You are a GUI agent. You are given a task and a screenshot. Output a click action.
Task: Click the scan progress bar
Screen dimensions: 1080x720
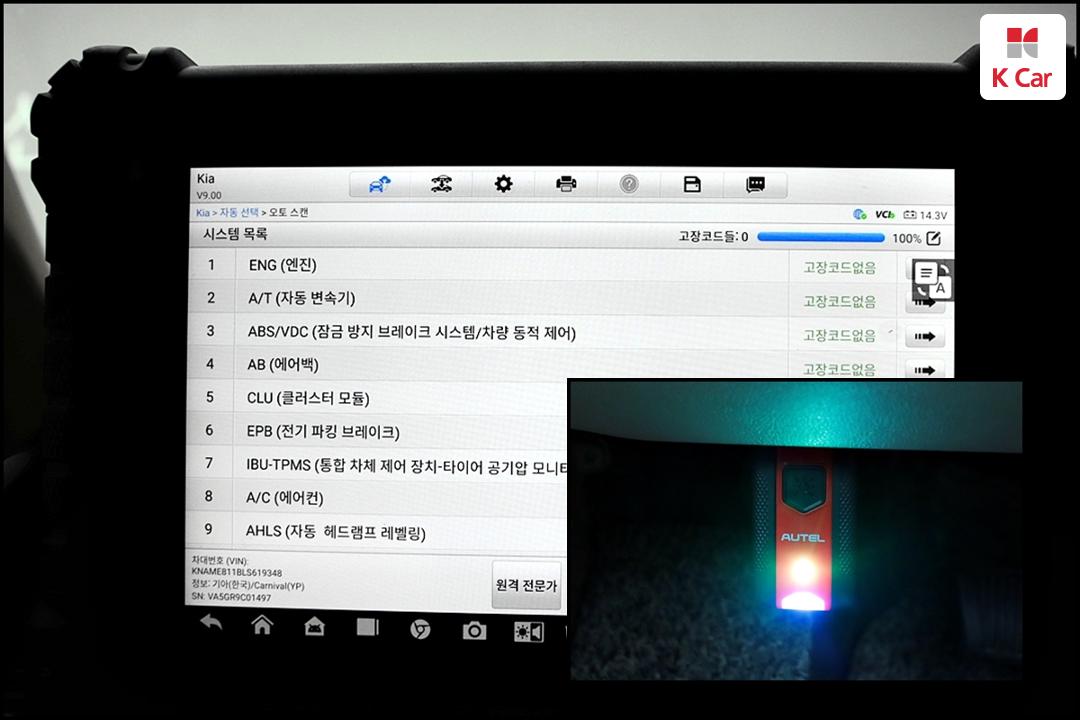point(820,238)
